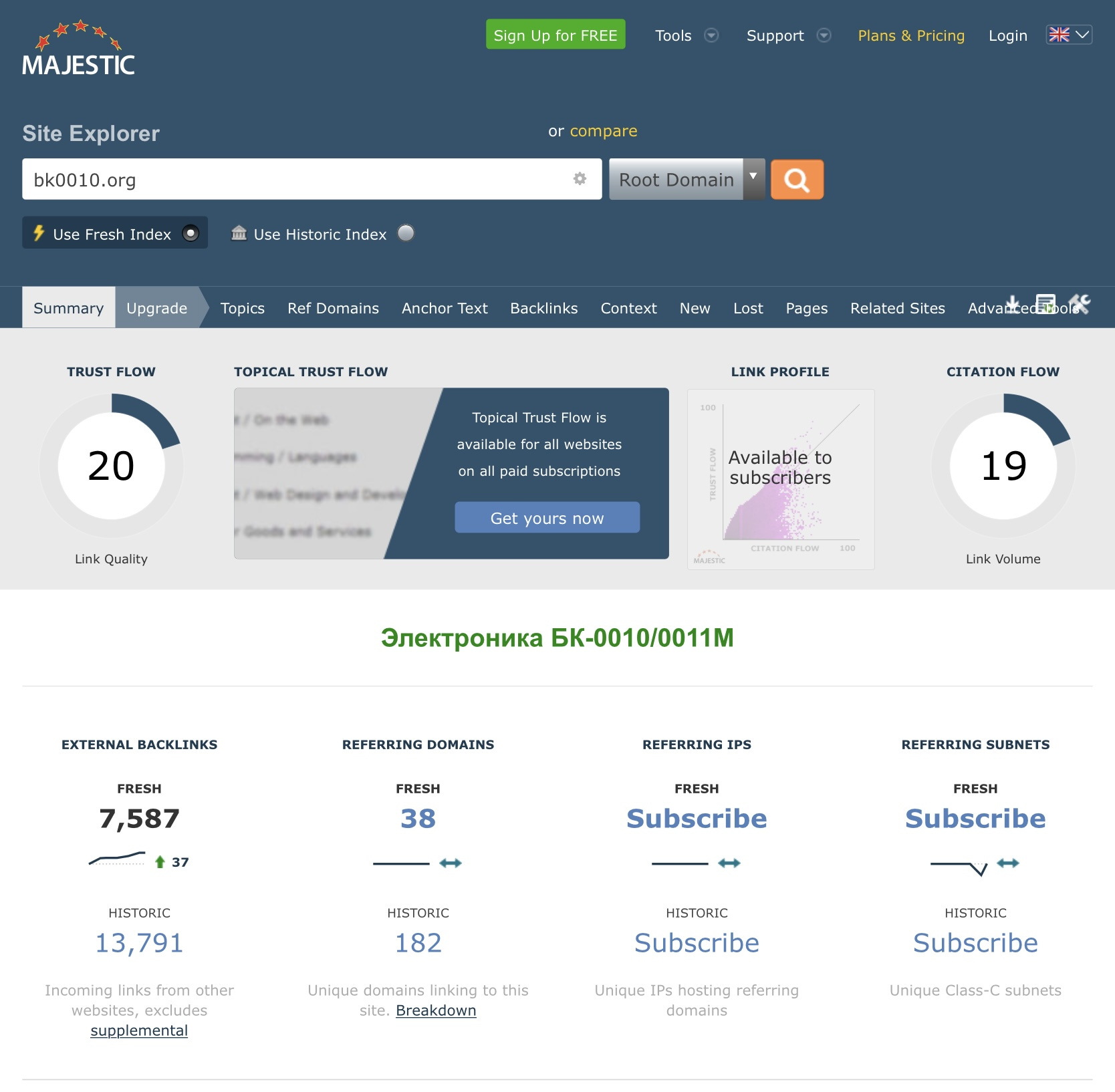Click the domain search input field
This screenshot has height=1092, width=1115.
312,179
